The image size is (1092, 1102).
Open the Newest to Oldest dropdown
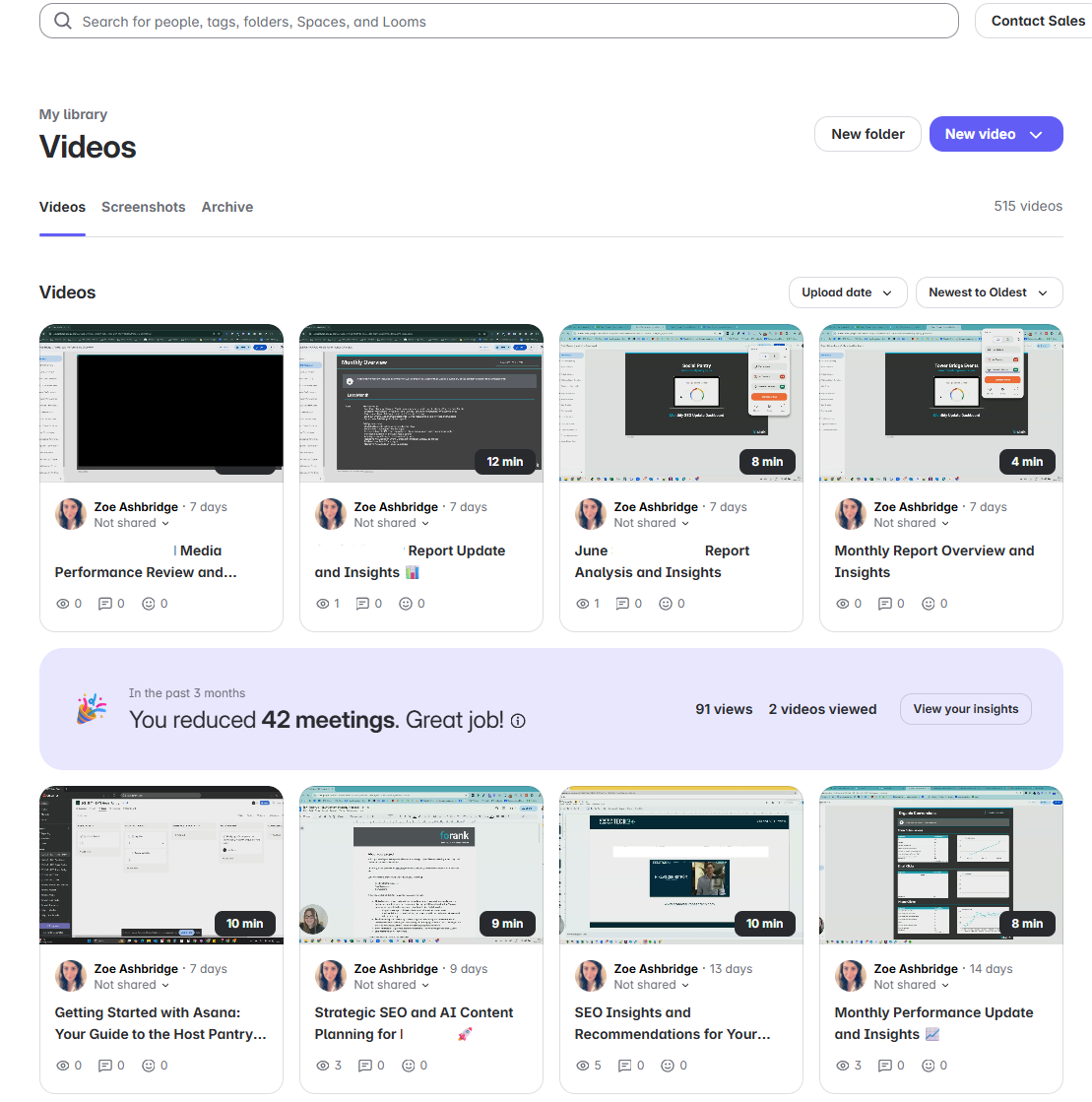[988, 292]
